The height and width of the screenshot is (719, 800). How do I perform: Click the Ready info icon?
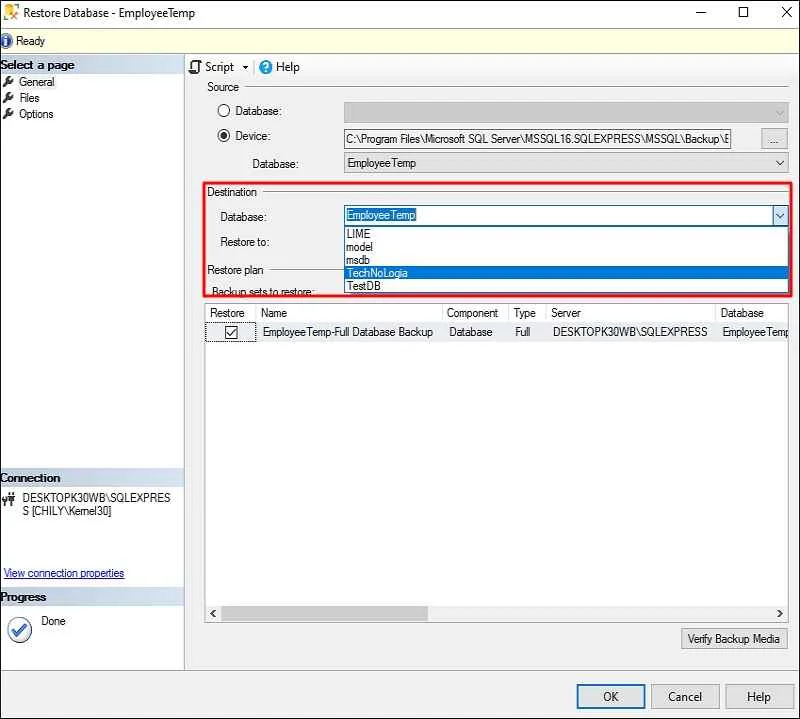click(x=6, y=41)
